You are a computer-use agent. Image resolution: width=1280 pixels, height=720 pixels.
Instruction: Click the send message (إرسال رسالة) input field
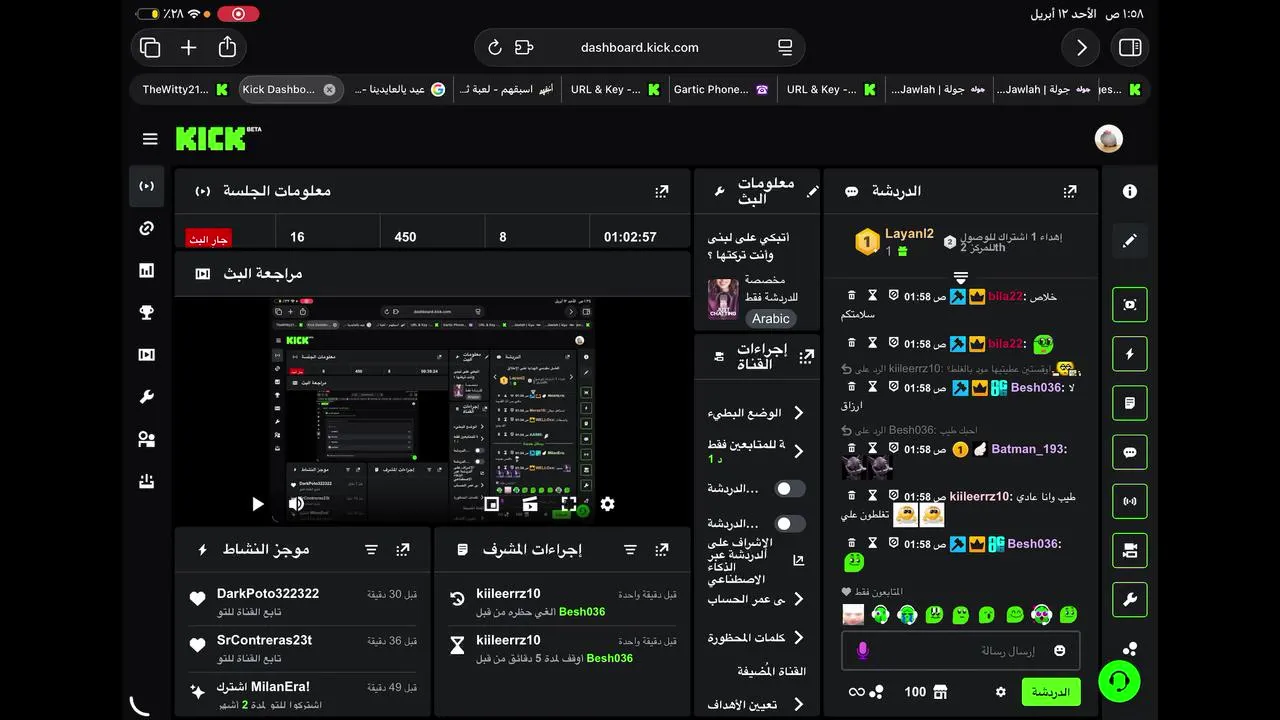(960, 651)
